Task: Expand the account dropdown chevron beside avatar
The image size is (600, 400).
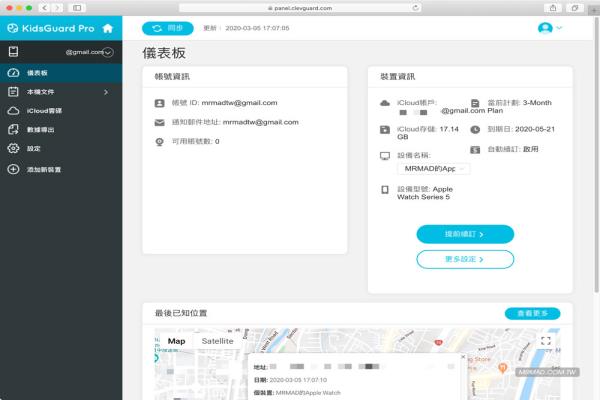Action: pyautogui.click(x=559, y=28)
